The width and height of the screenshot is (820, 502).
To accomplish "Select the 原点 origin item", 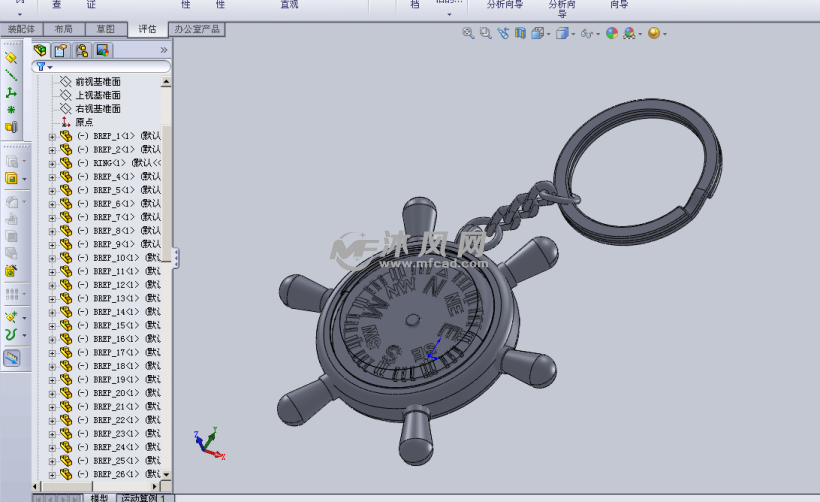I will (x=84, y=122).
